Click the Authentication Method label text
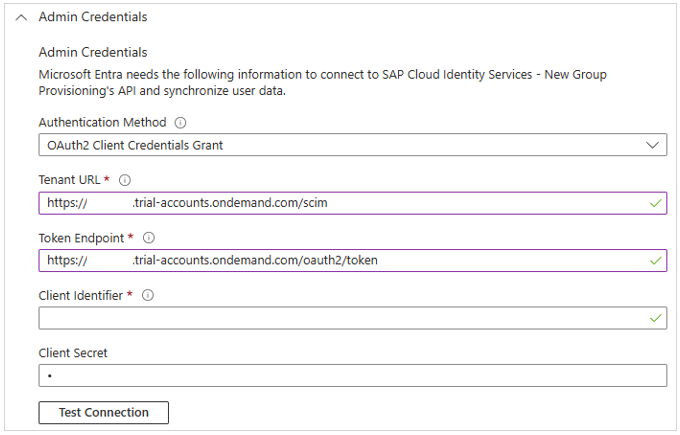 point(102,123)
